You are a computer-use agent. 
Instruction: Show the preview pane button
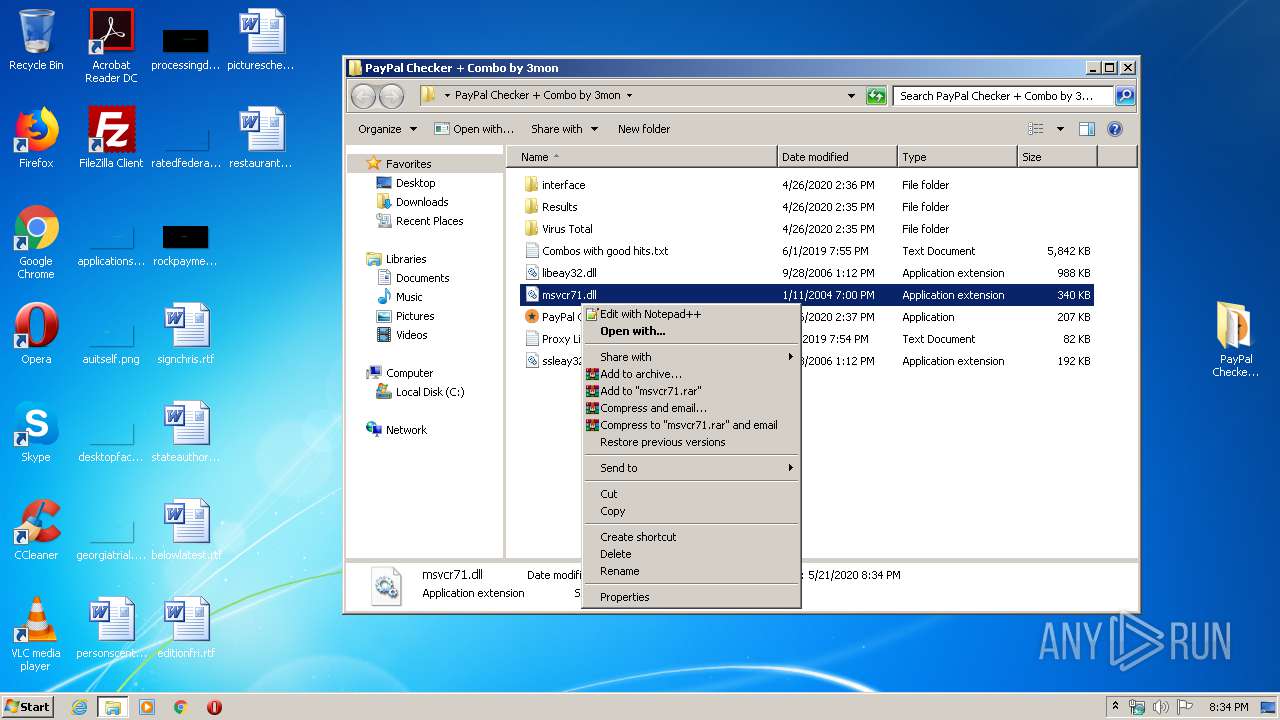[x=1087, y=129]
